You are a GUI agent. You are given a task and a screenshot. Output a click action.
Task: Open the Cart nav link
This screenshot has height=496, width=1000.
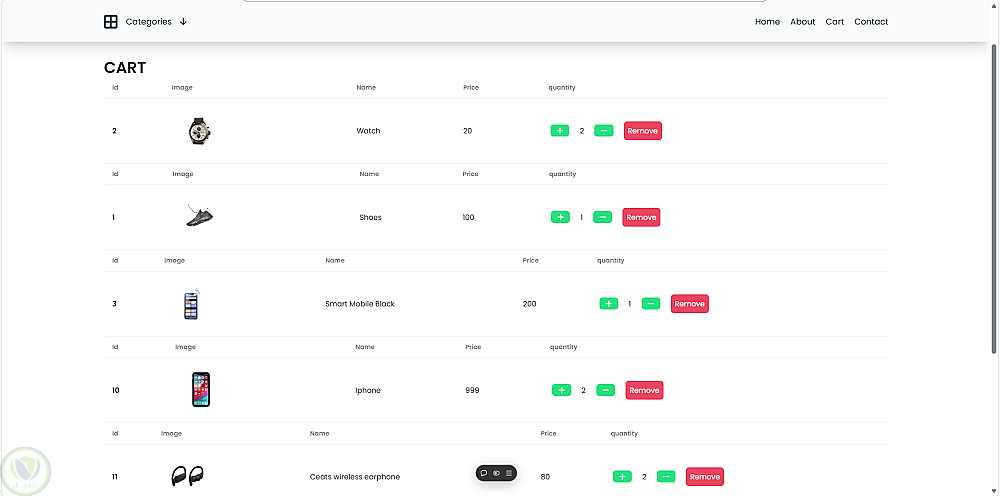(x=834, y=22)
